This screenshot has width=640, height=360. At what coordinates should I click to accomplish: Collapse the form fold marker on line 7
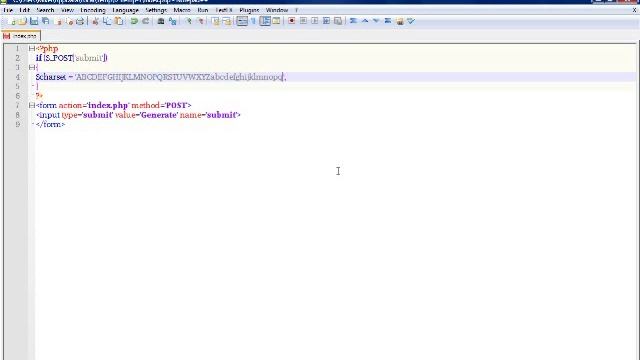coord(31,105)
